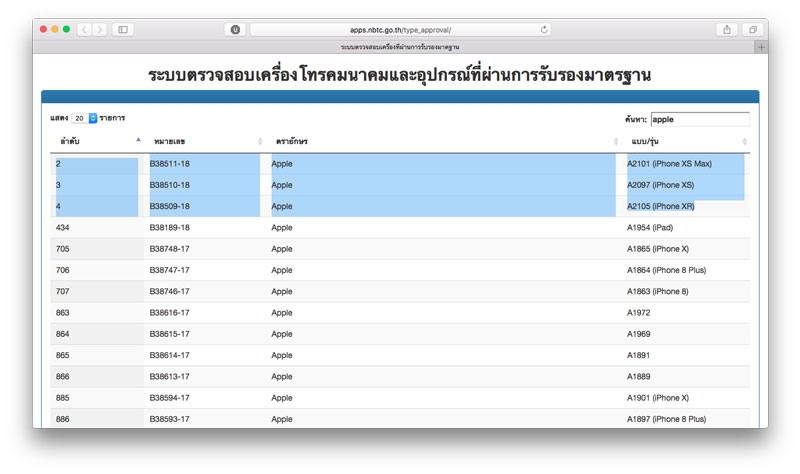The height and width of the screenshot is (474, 800).
Task: Click model A1865 (iPhone X)
Action: [658, 249]
